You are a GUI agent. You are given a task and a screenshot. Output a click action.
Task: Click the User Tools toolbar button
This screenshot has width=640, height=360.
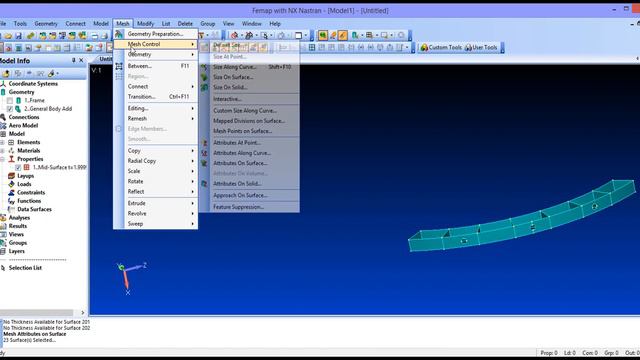[481, 47]
